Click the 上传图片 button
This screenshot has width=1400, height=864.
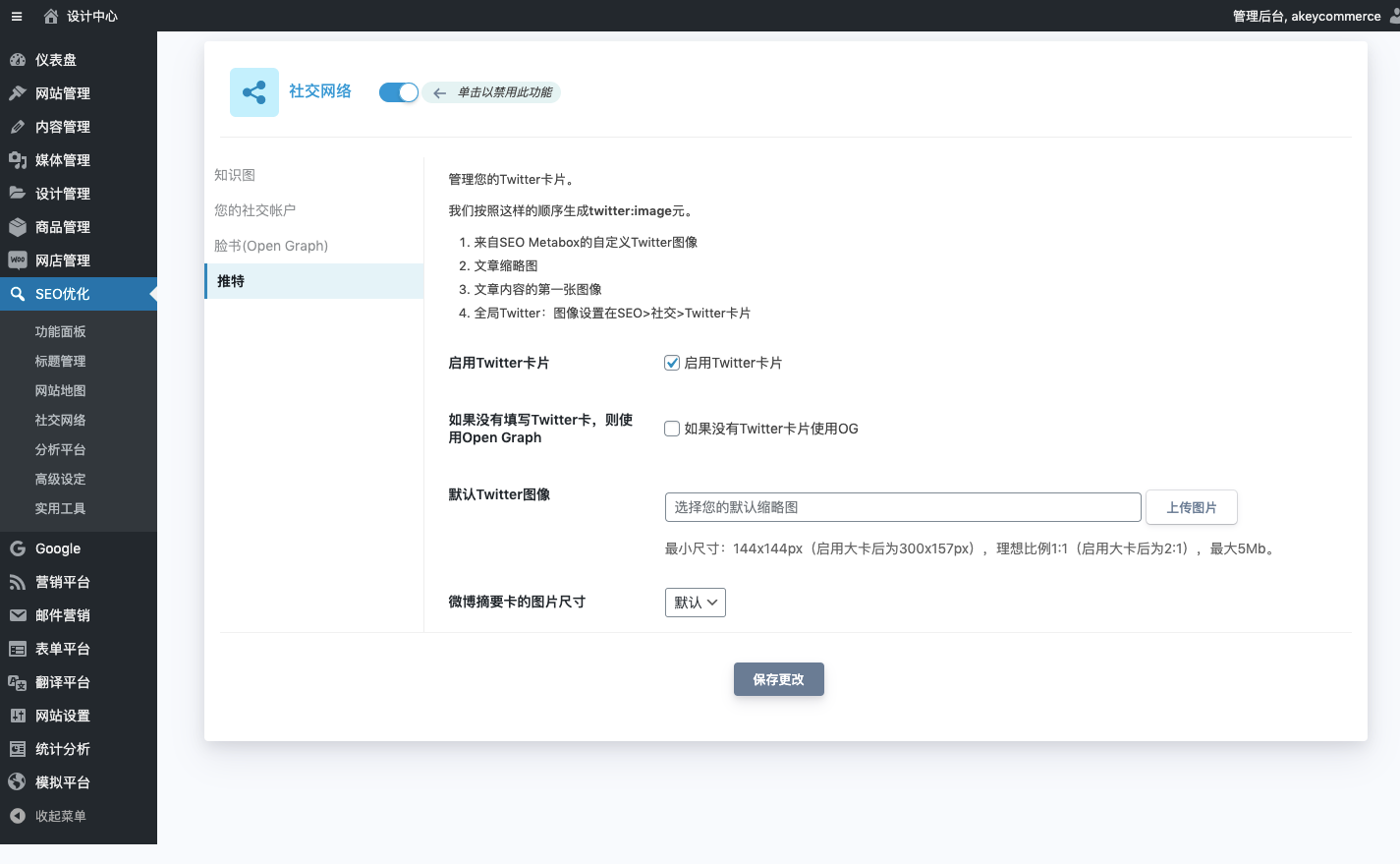[x=1192, y=507]
